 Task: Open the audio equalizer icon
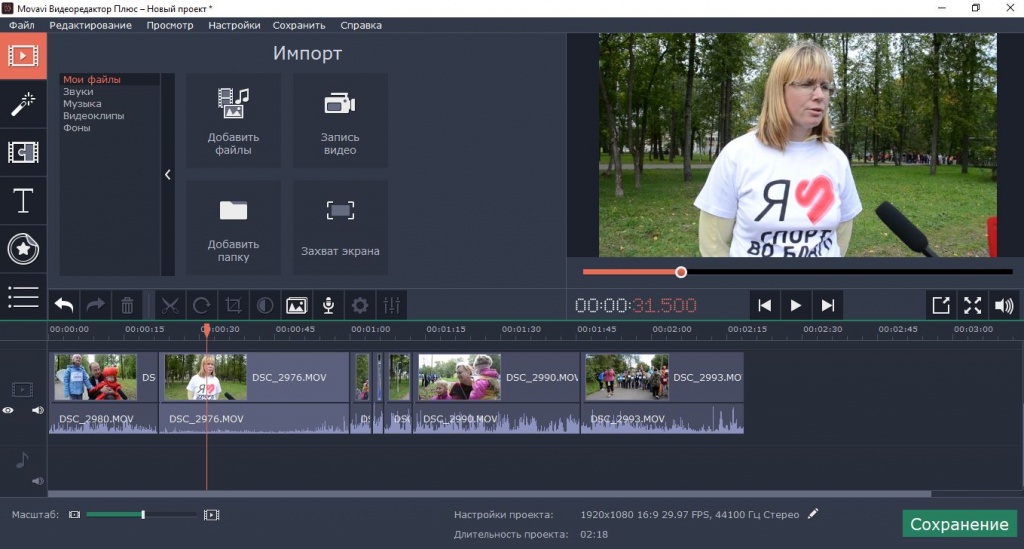point(391,305)
